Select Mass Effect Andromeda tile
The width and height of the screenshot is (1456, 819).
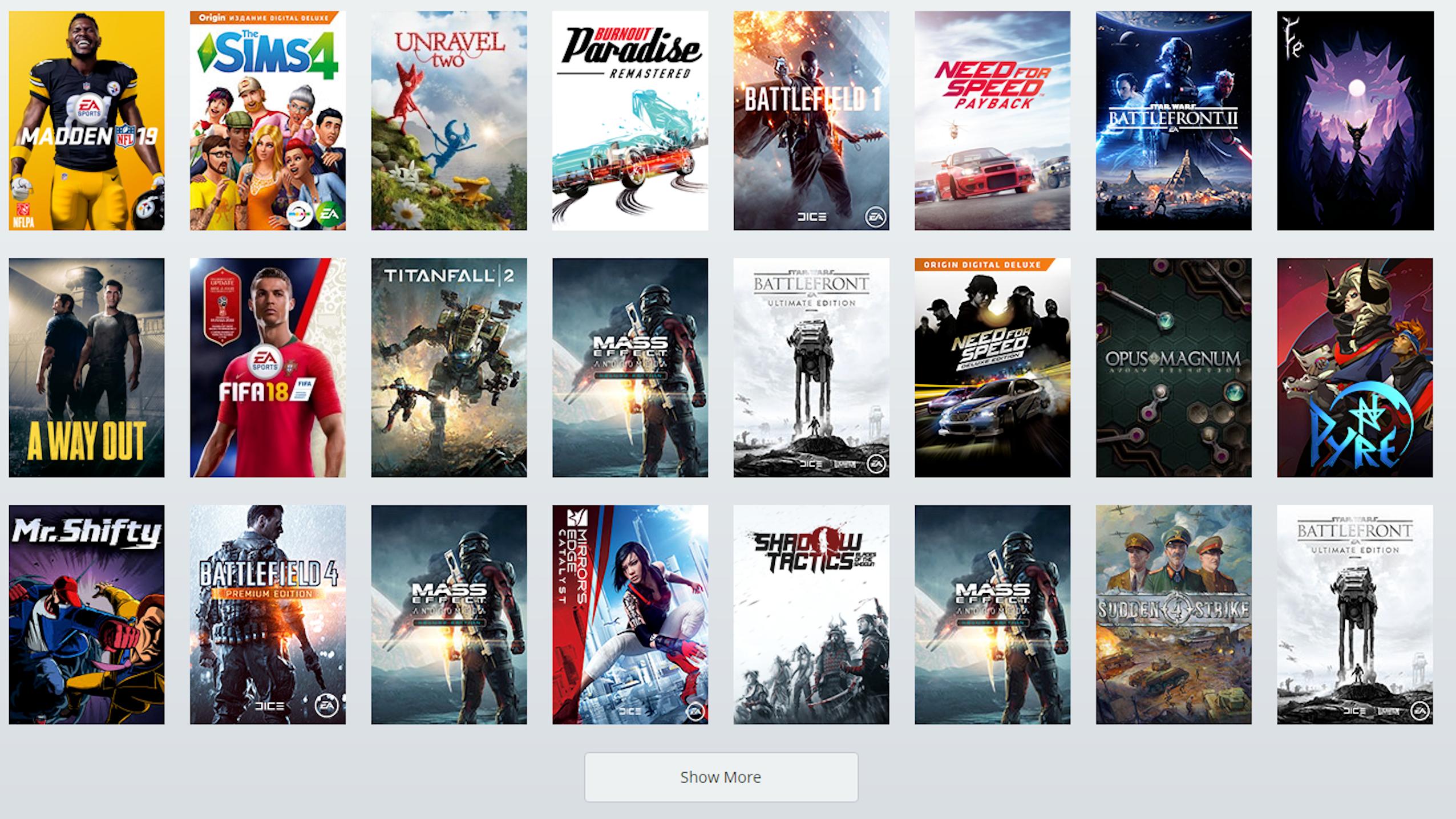point(630,367)
